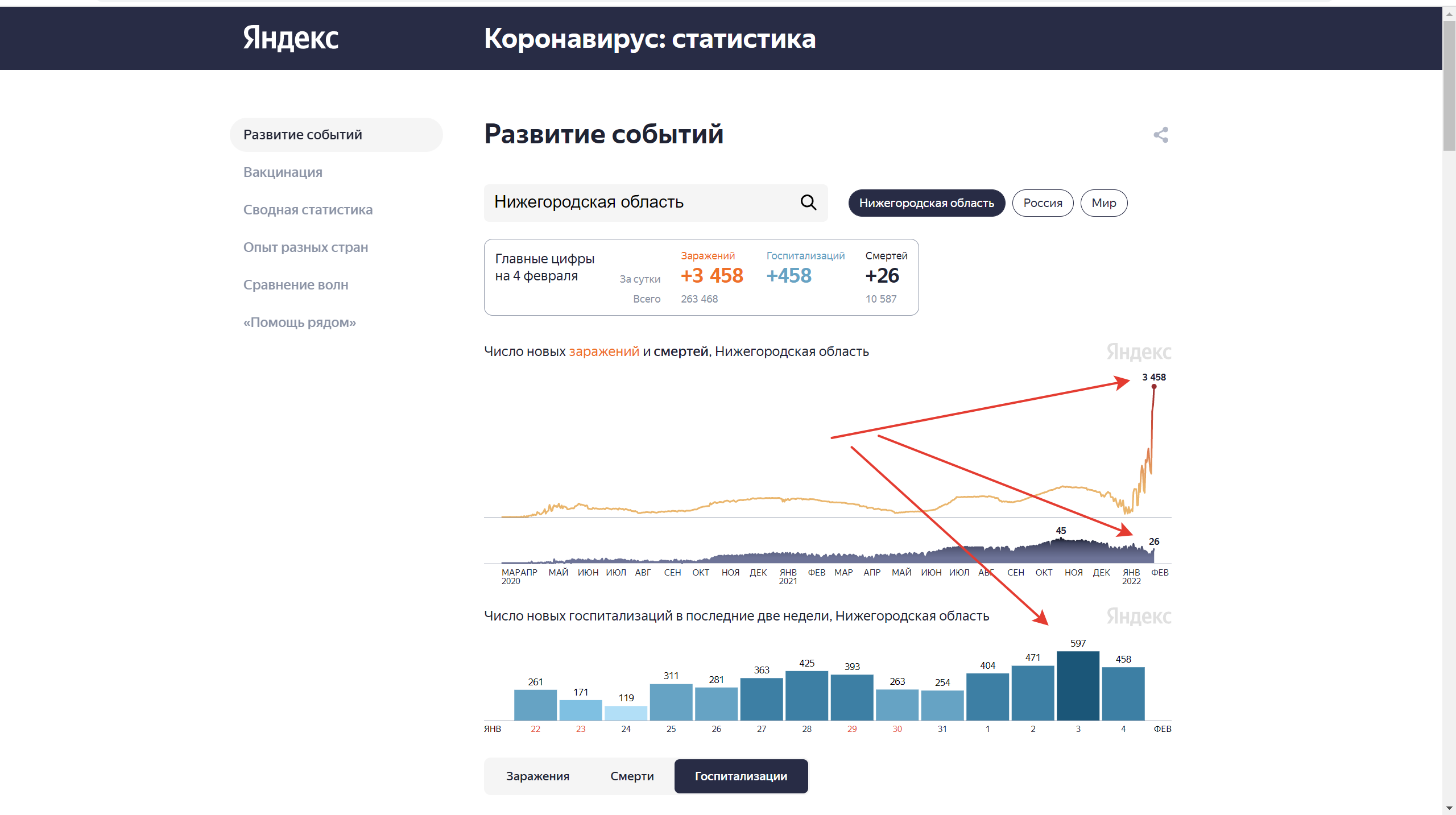This screenshot has width=1456, height=815.
Task: Click the bar labeled 471 for February 2
Action: pyautogui.click(x=1033, y=693)
